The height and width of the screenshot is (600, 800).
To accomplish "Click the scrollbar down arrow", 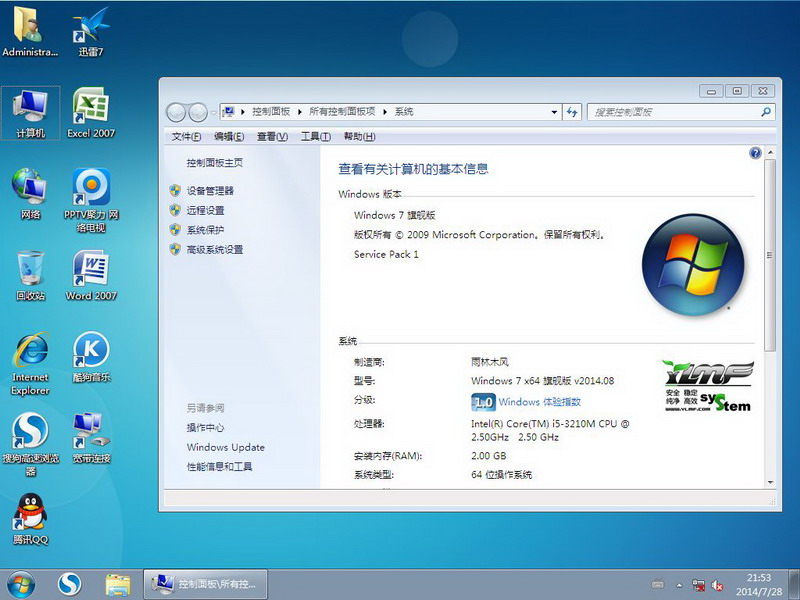I will point(770,482).
